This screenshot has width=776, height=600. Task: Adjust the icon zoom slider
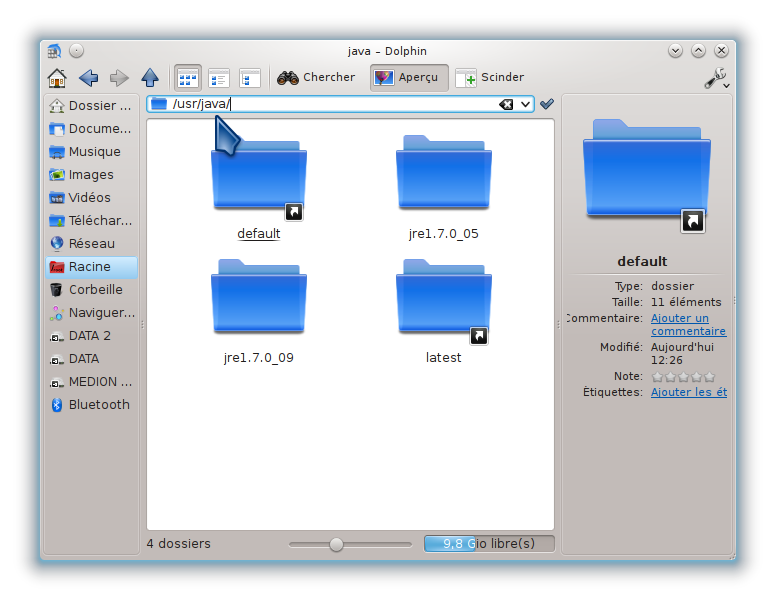[x=336, y=544]
